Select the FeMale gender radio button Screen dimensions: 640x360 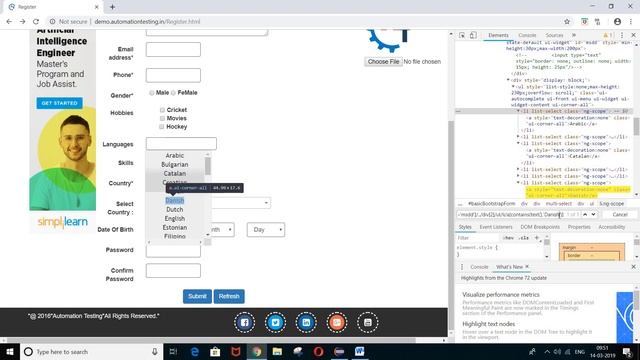click(x=173, y=93)
